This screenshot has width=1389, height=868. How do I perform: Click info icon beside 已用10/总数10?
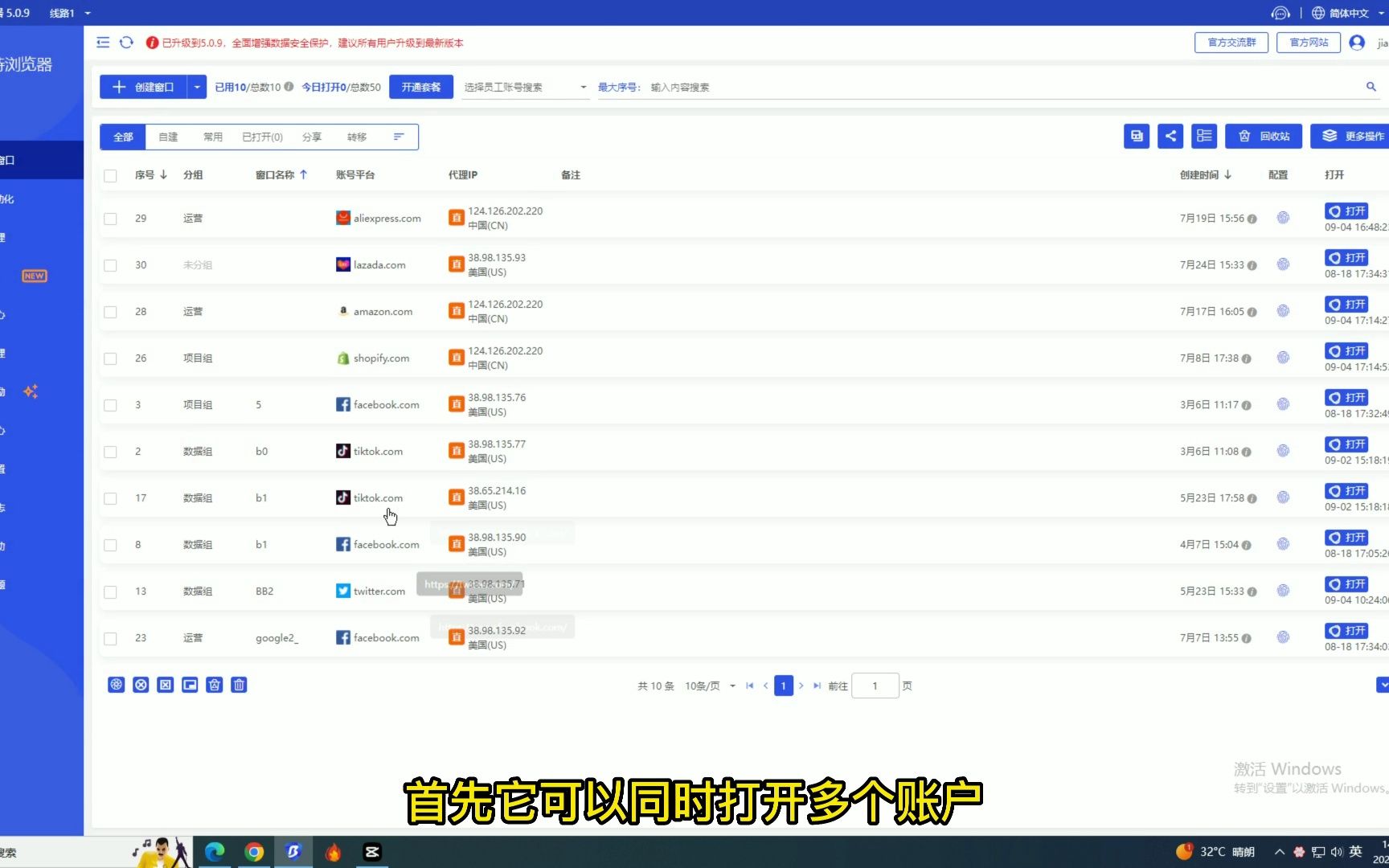pyautogui.click(x=289, y=87)
